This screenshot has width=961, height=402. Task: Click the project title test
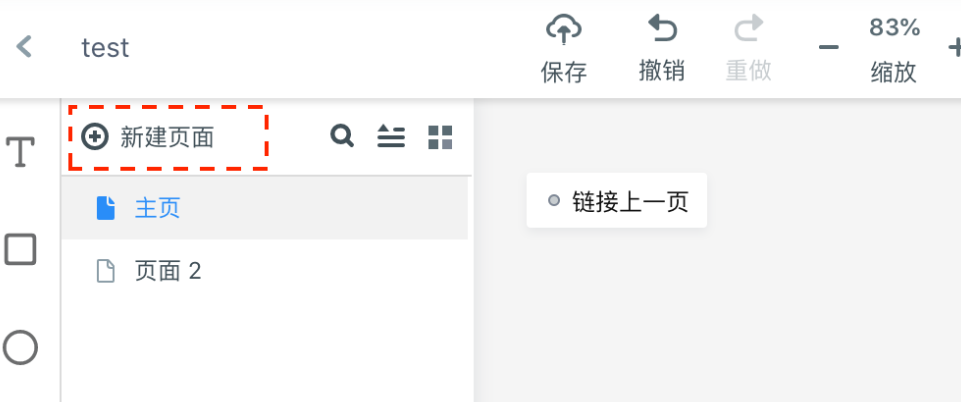[x=105, y=47]
